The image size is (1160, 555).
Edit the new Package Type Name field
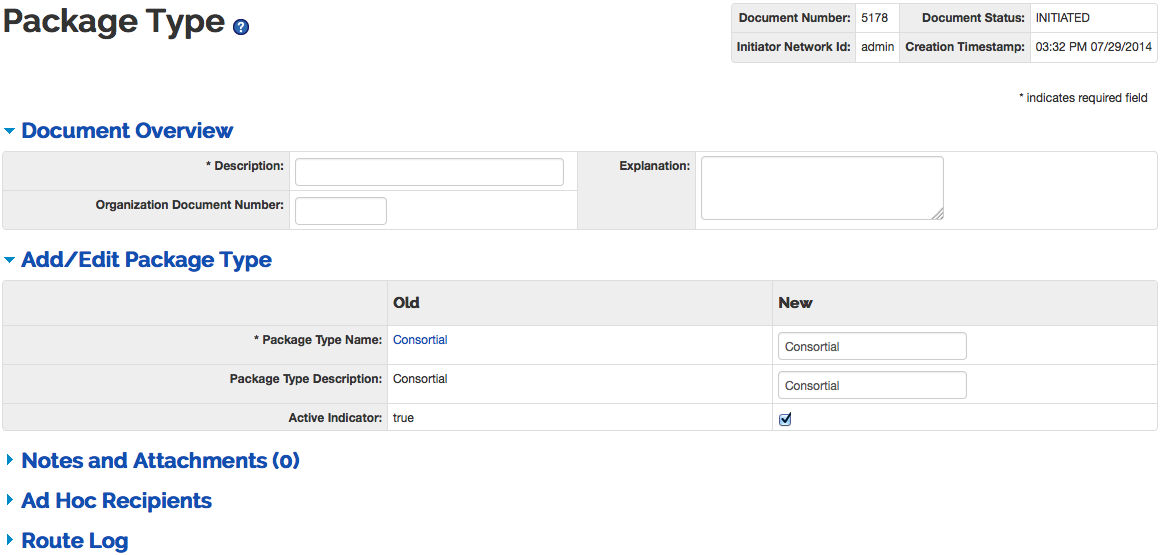871,346
